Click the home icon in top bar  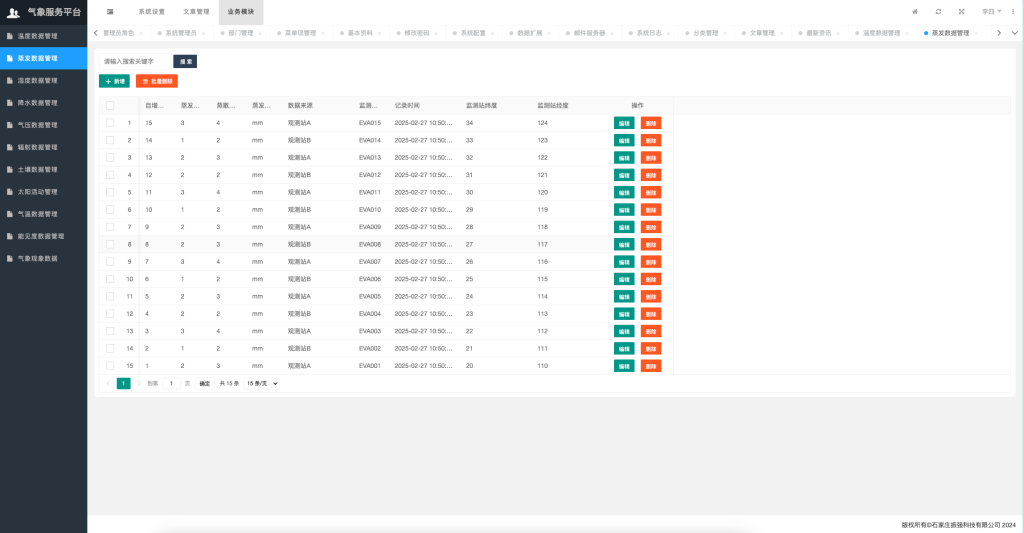[914, 11]
